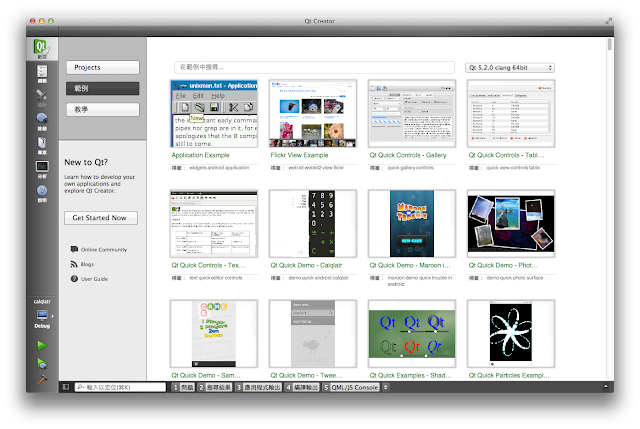The image size is (640, 429).
Task: Open the Qt Quick Controls Gallery thumbnail
Action: point(412,113)
